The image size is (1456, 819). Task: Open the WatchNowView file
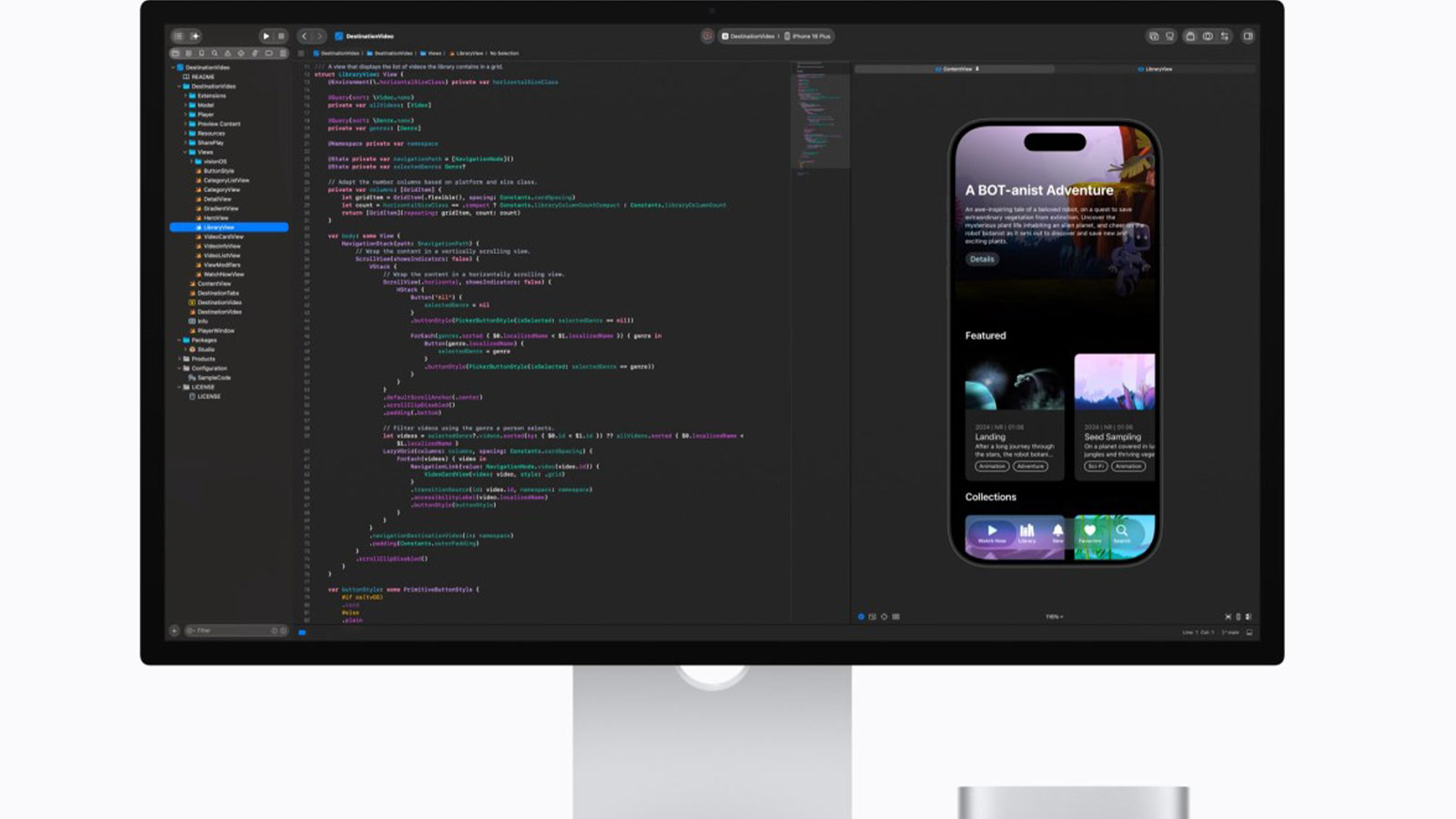pos(220,274)
